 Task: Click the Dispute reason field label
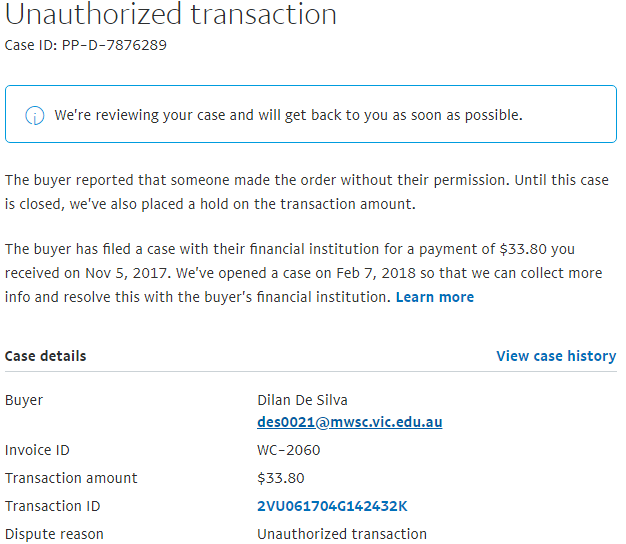pos(54,534)
